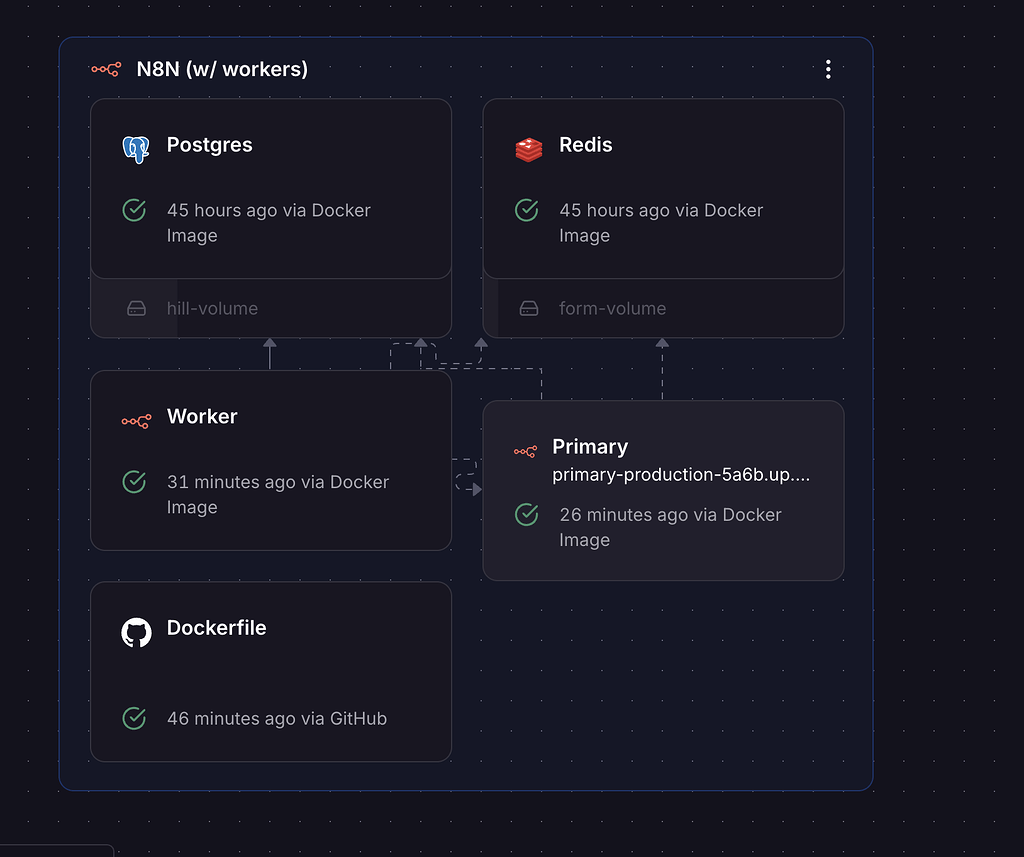Select the Redis stack icon
1024x857 pixels.
pyautogui.click(x=529, y=146)
